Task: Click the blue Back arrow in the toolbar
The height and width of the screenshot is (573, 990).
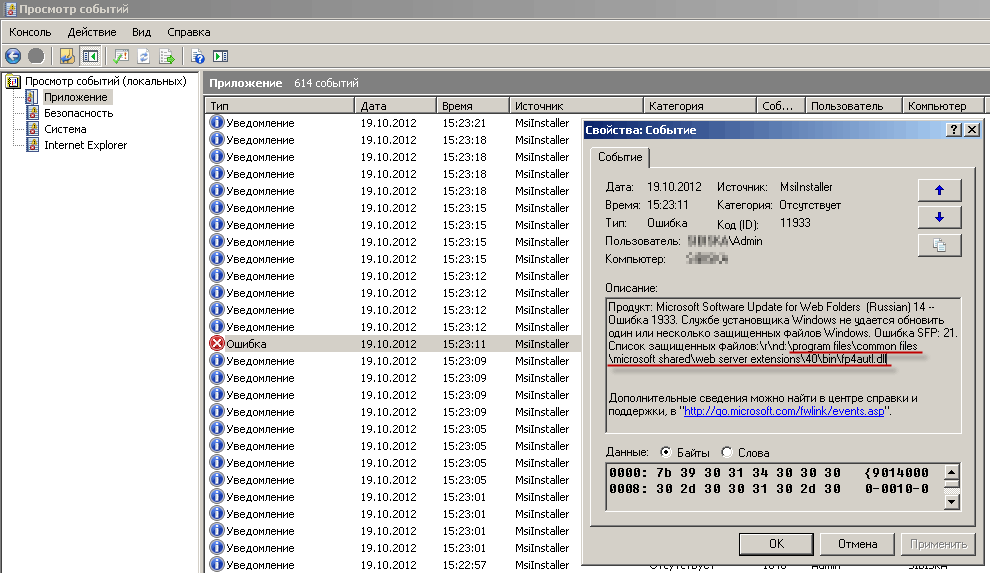Action: [x=13, y=56]
